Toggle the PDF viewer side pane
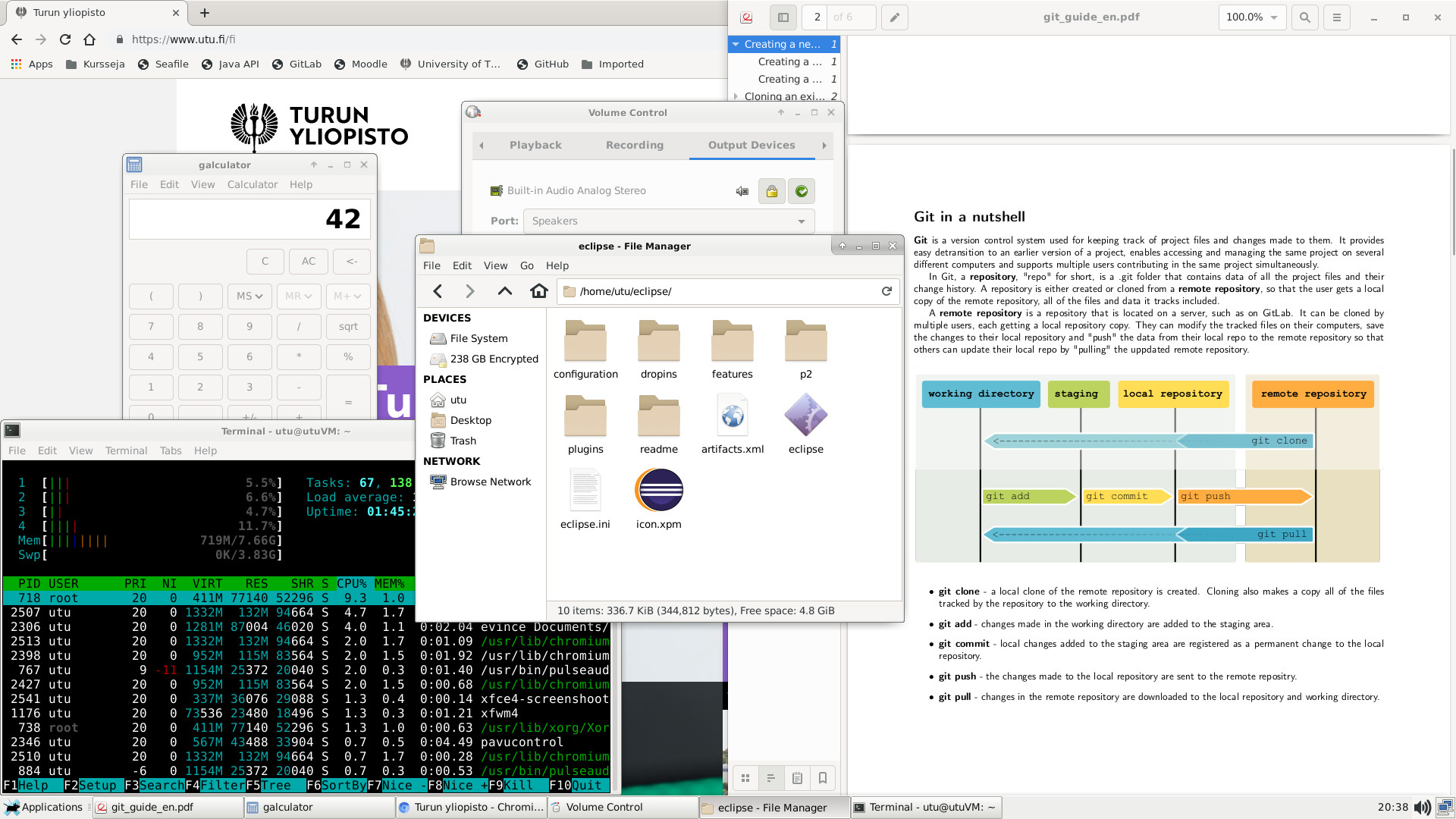The image size is (1456, 819). coord(783,17)
